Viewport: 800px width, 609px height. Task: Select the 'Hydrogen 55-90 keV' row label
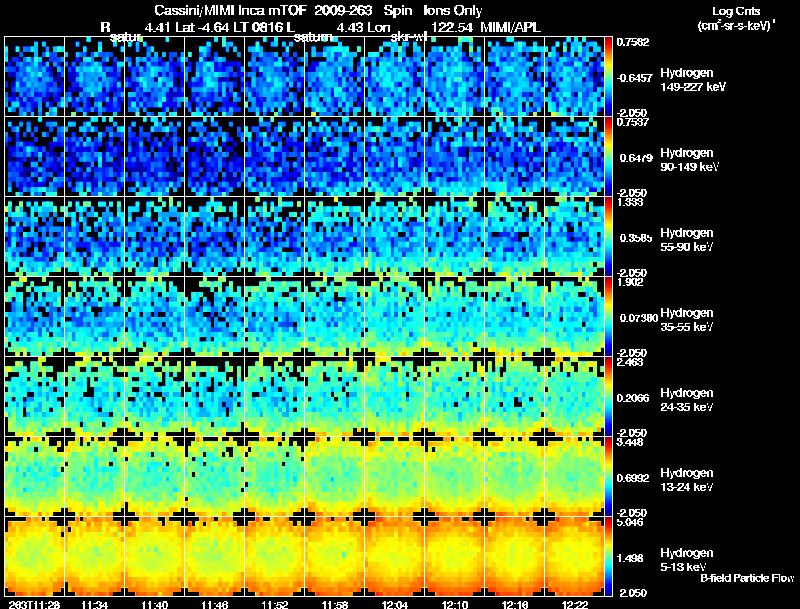687,240
